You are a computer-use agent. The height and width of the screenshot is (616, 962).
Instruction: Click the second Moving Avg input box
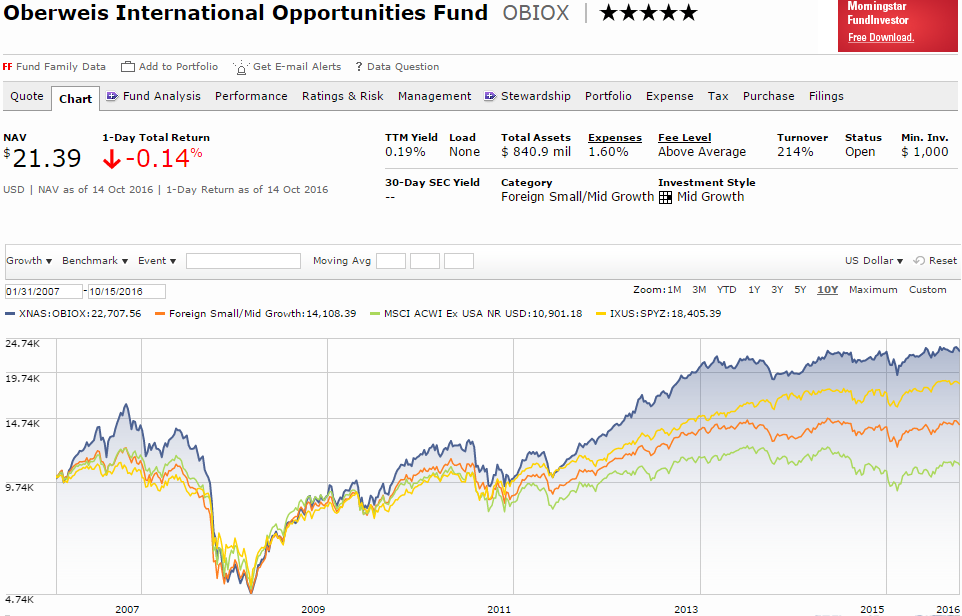point(425,261)
